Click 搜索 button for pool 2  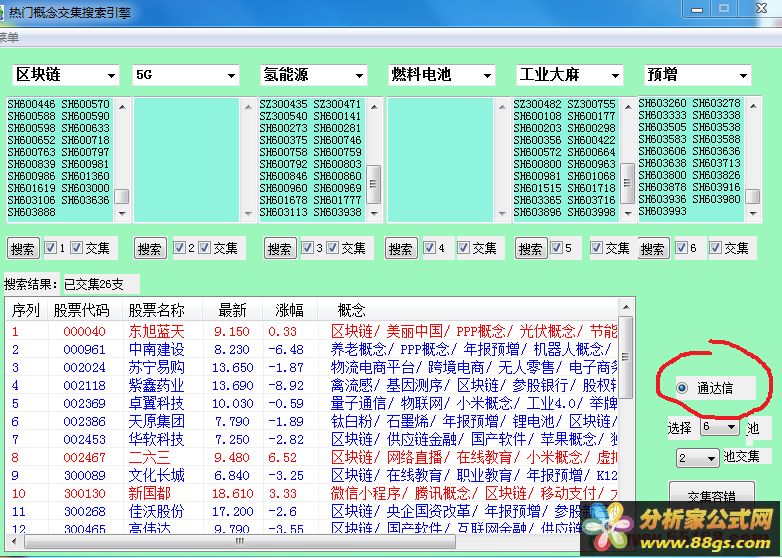click(150, 248)
